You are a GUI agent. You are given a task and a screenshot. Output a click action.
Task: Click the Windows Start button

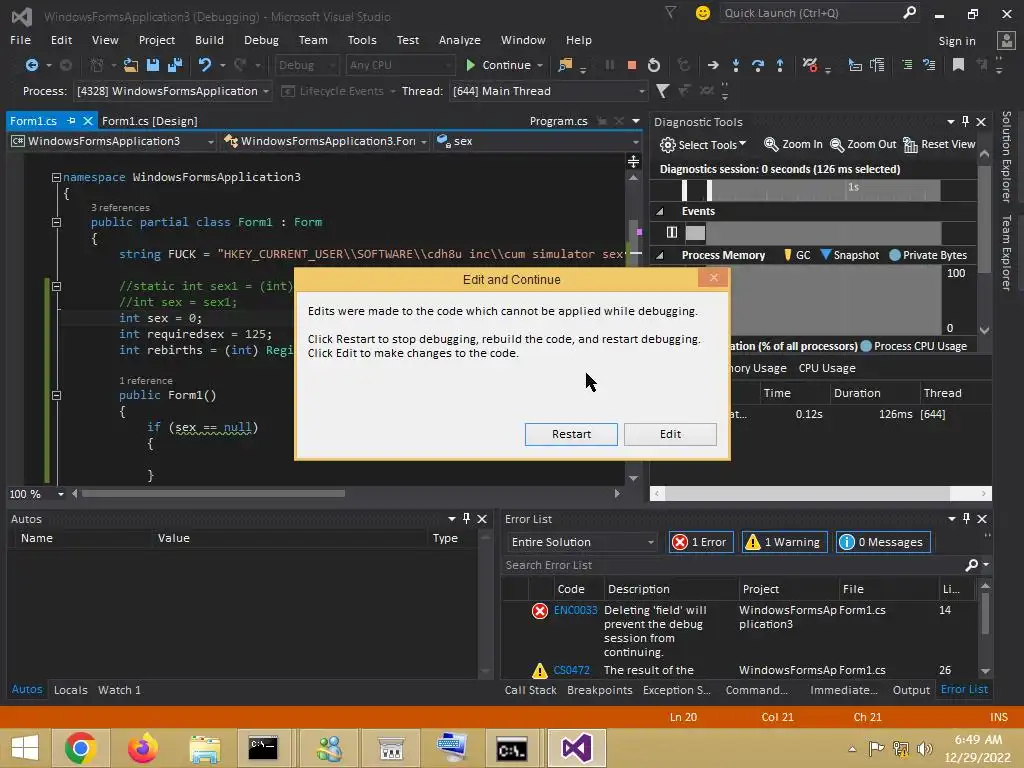point(25,748)
